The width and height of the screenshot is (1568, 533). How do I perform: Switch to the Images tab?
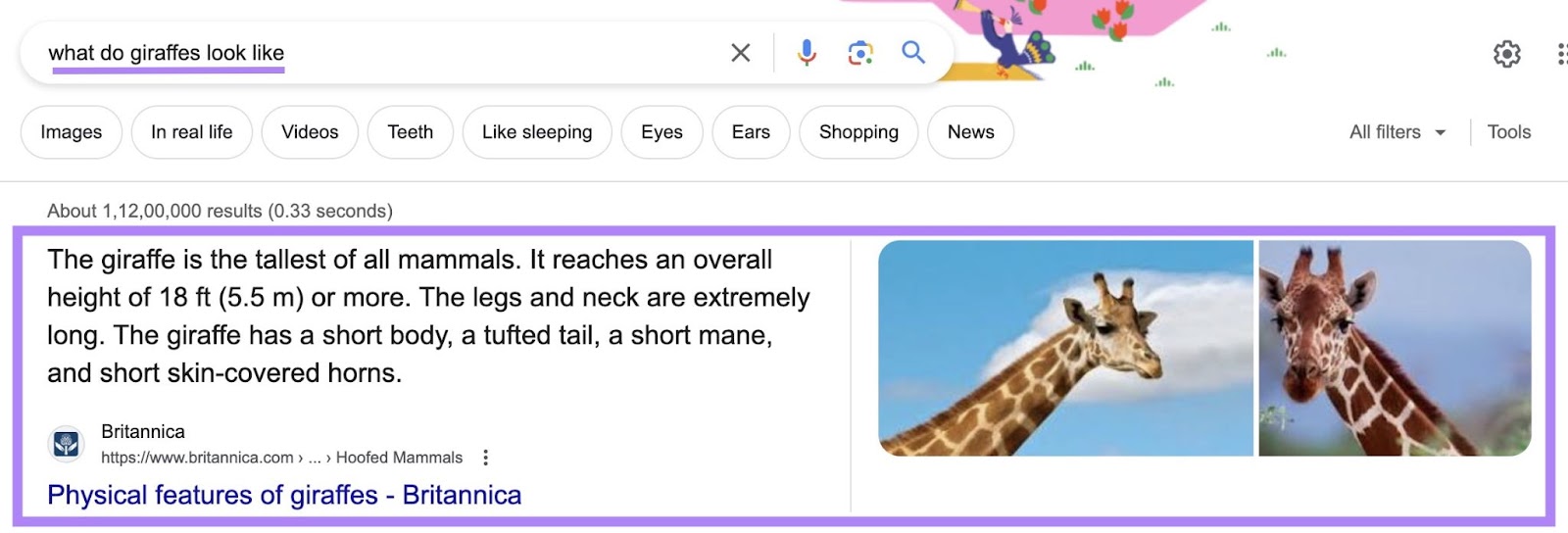tap(72, 132)
